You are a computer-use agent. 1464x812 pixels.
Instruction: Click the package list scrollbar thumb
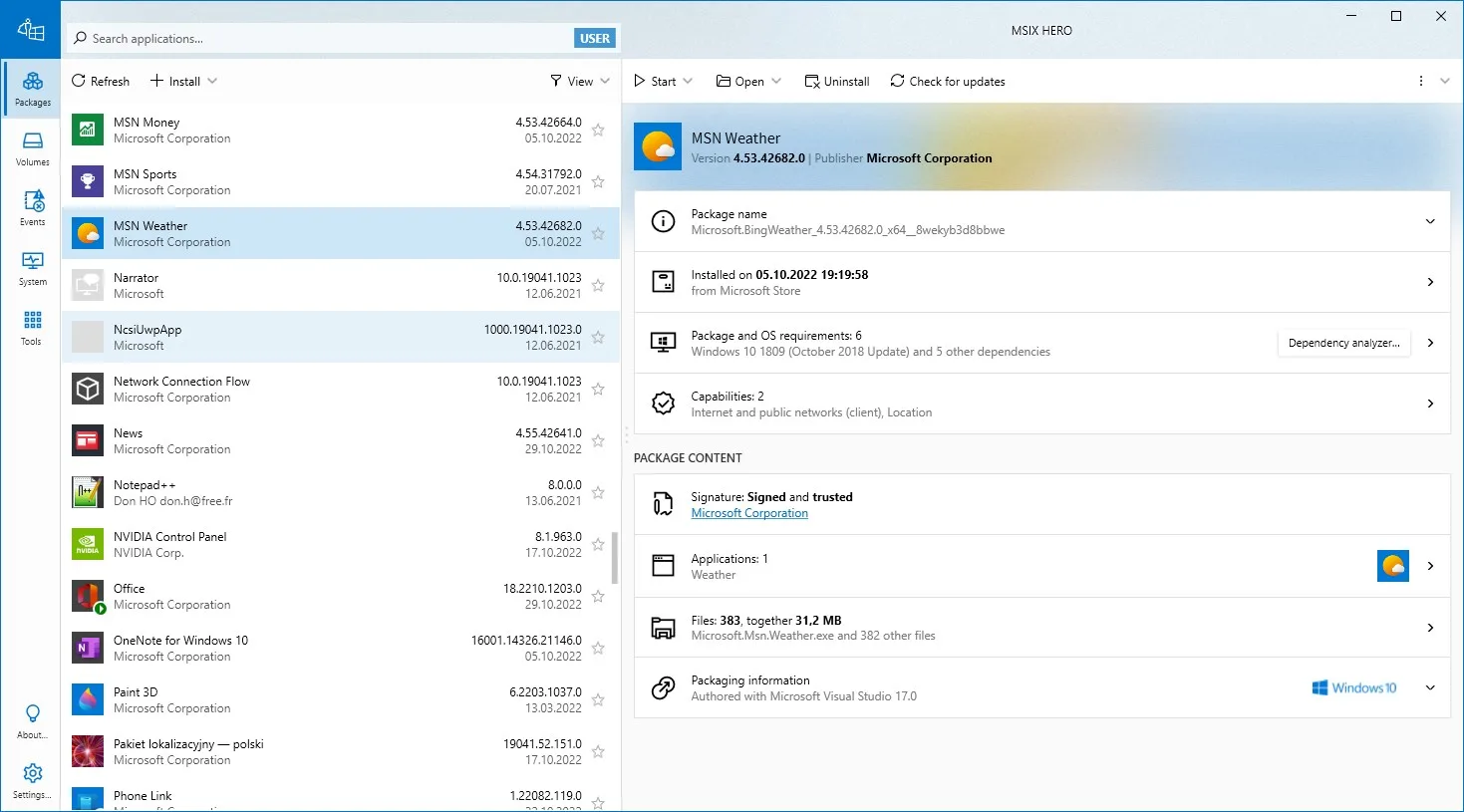[615, 558]
